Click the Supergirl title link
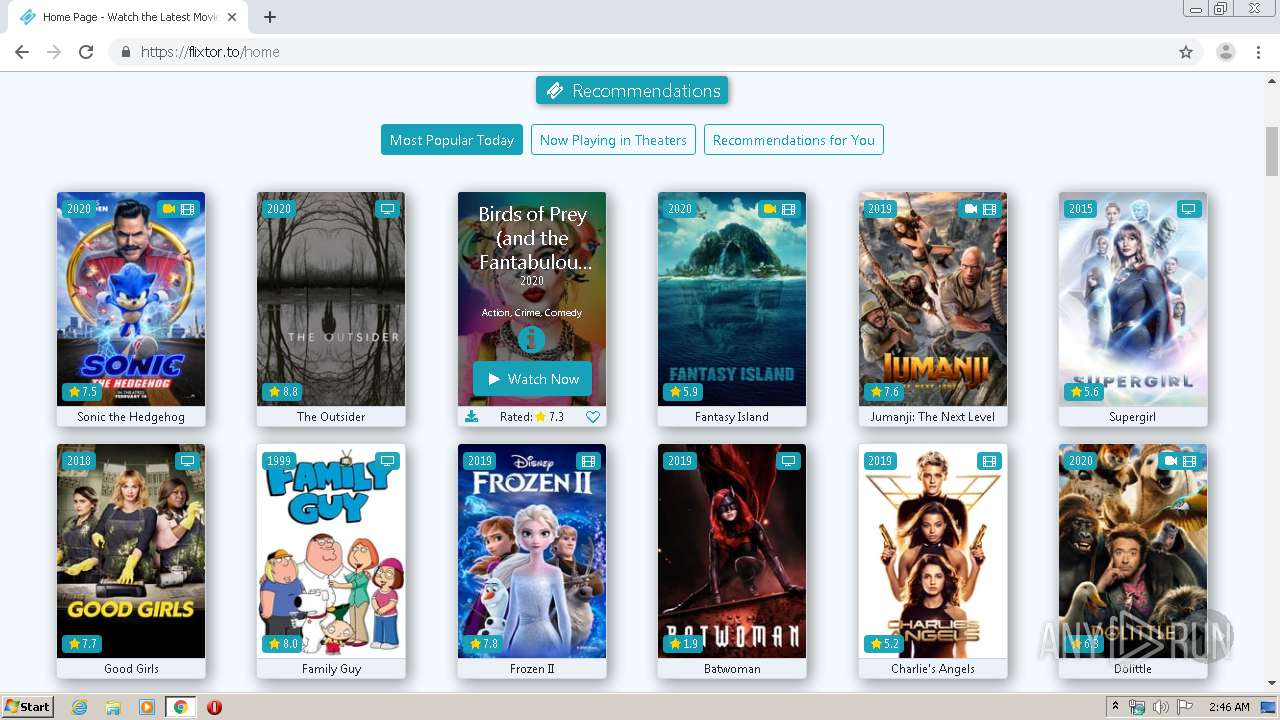1280x720 pixels. tap(1133, 417)
